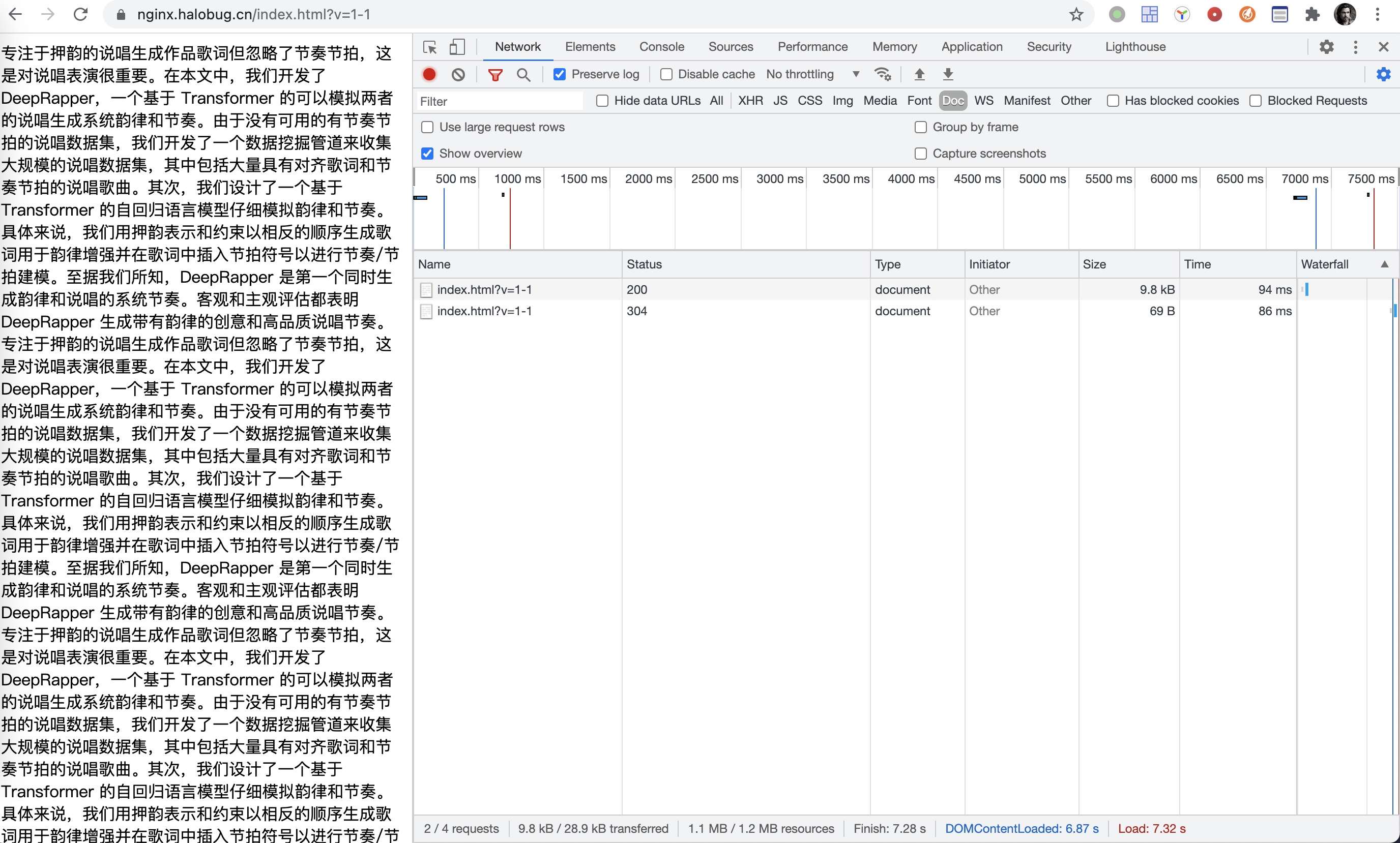Click the export (download) icon in Network toolbar
This screenshot has height=843, width=1400.
(947, 74)
